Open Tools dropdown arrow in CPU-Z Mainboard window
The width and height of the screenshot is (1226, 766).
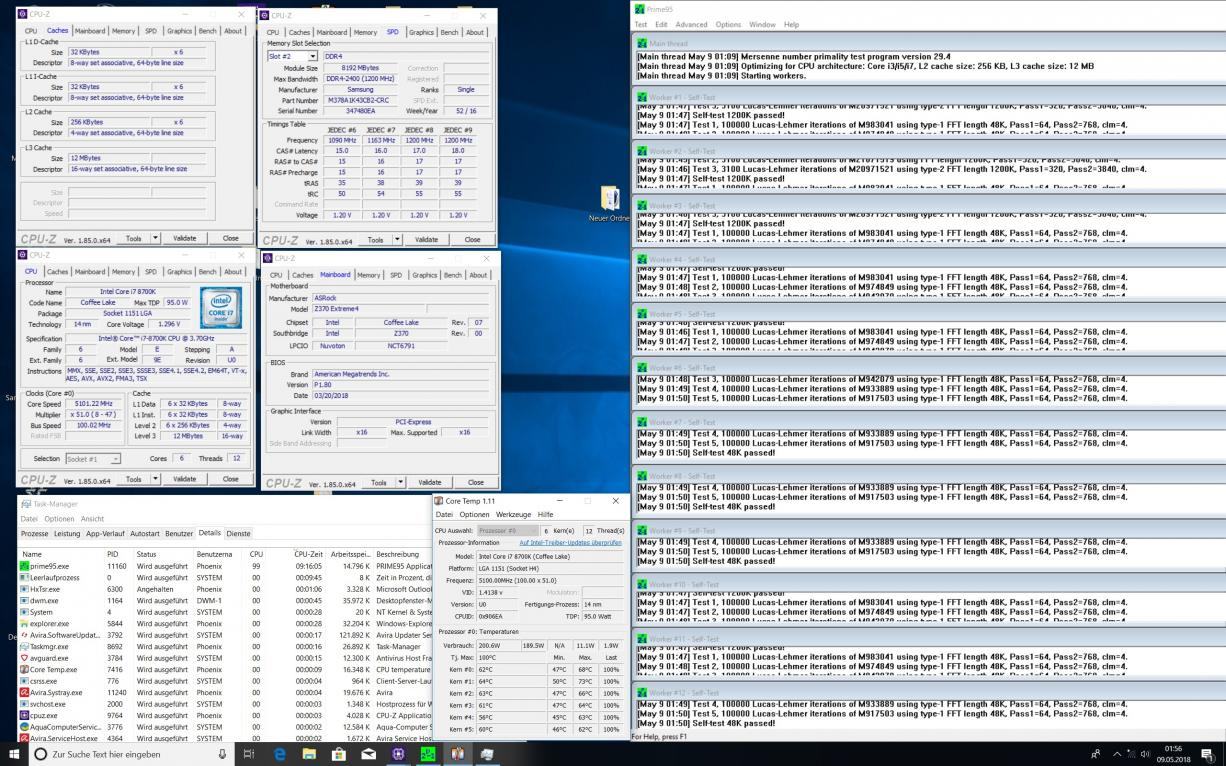[x=400, y=482]
